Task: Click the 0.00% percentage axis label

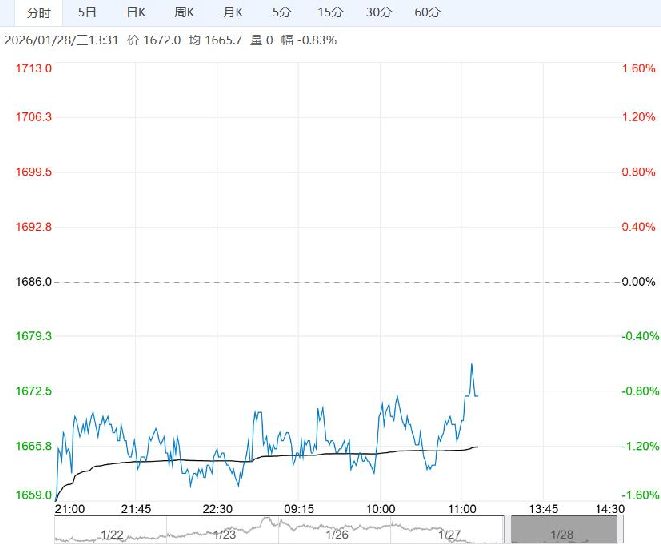Action: click(x=636, y=282)
